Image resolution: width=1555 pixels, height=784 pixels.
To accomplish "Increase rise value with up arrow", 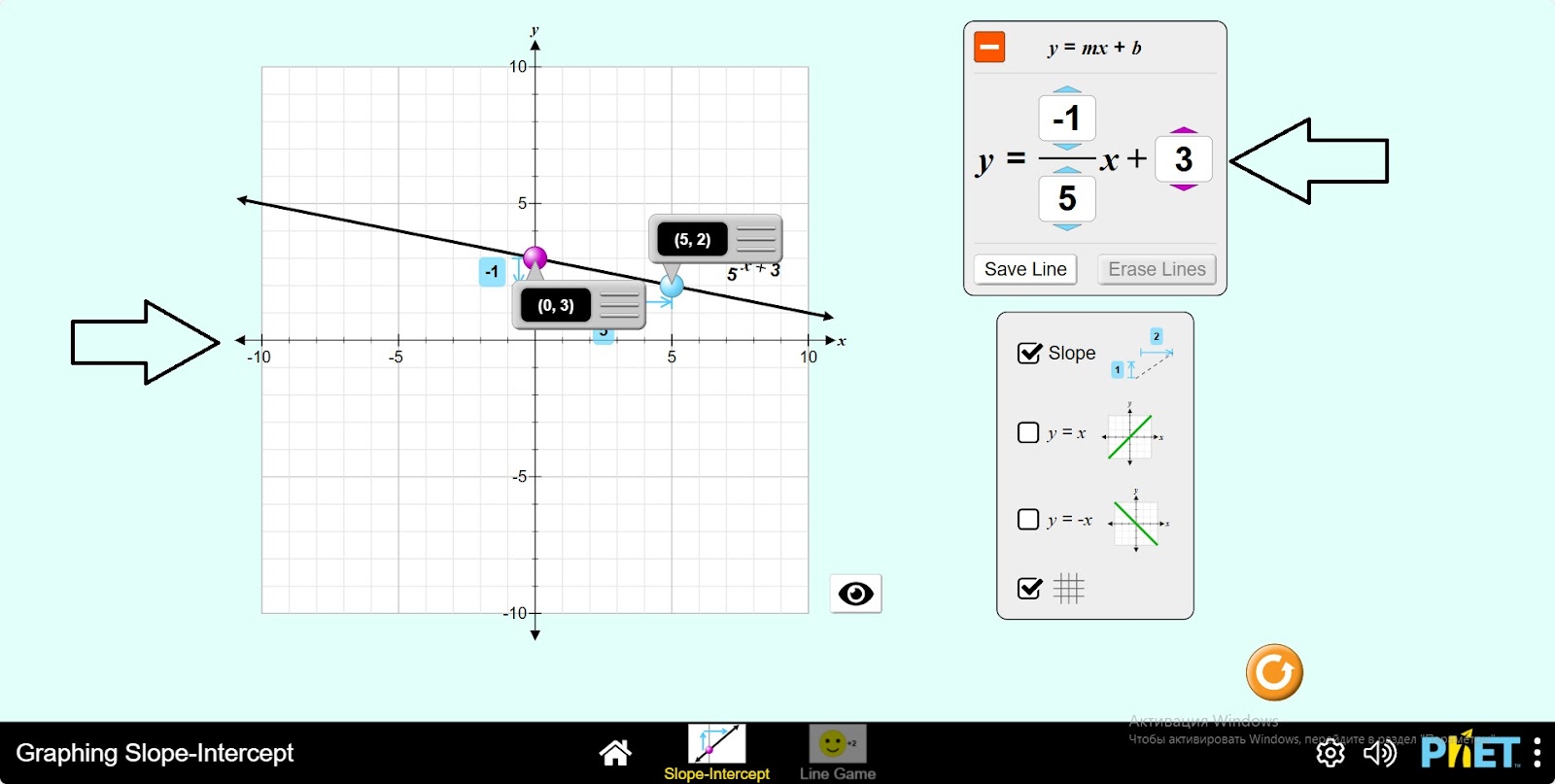I will 1067,89.
